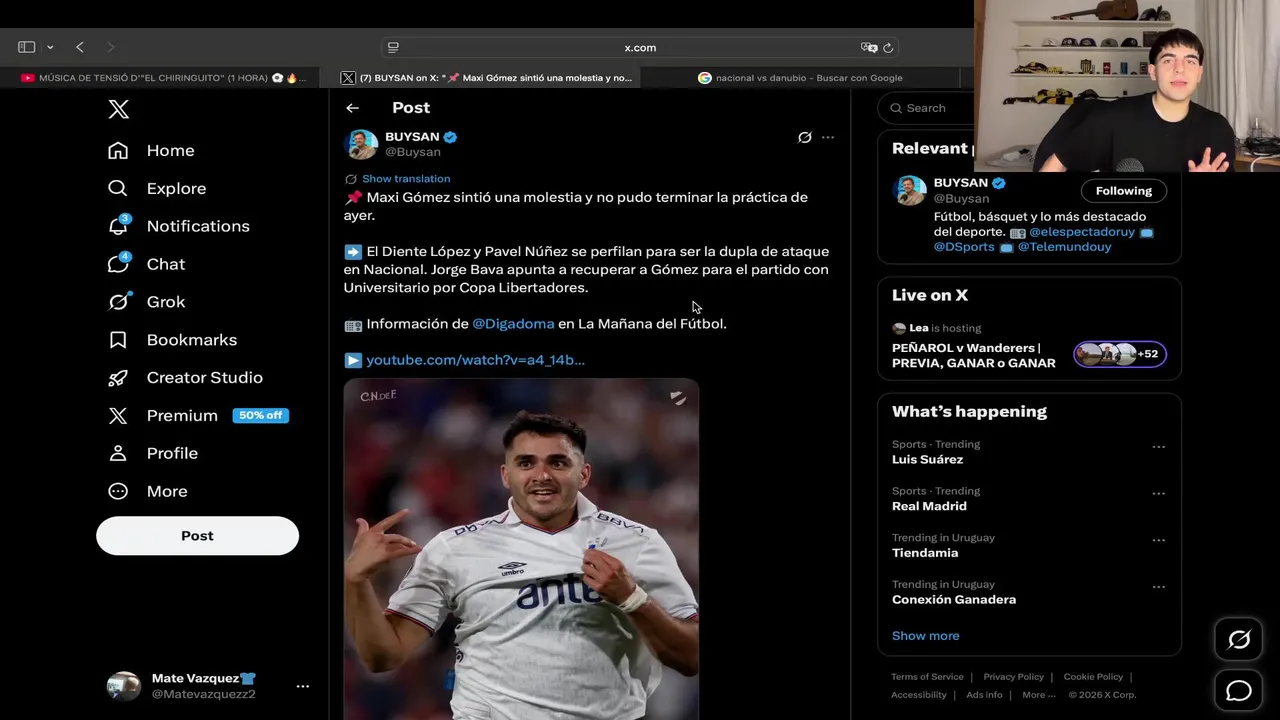Go back using the post arrow
The height and width of the screenshot is (720, 1280).
pos(352,108)
